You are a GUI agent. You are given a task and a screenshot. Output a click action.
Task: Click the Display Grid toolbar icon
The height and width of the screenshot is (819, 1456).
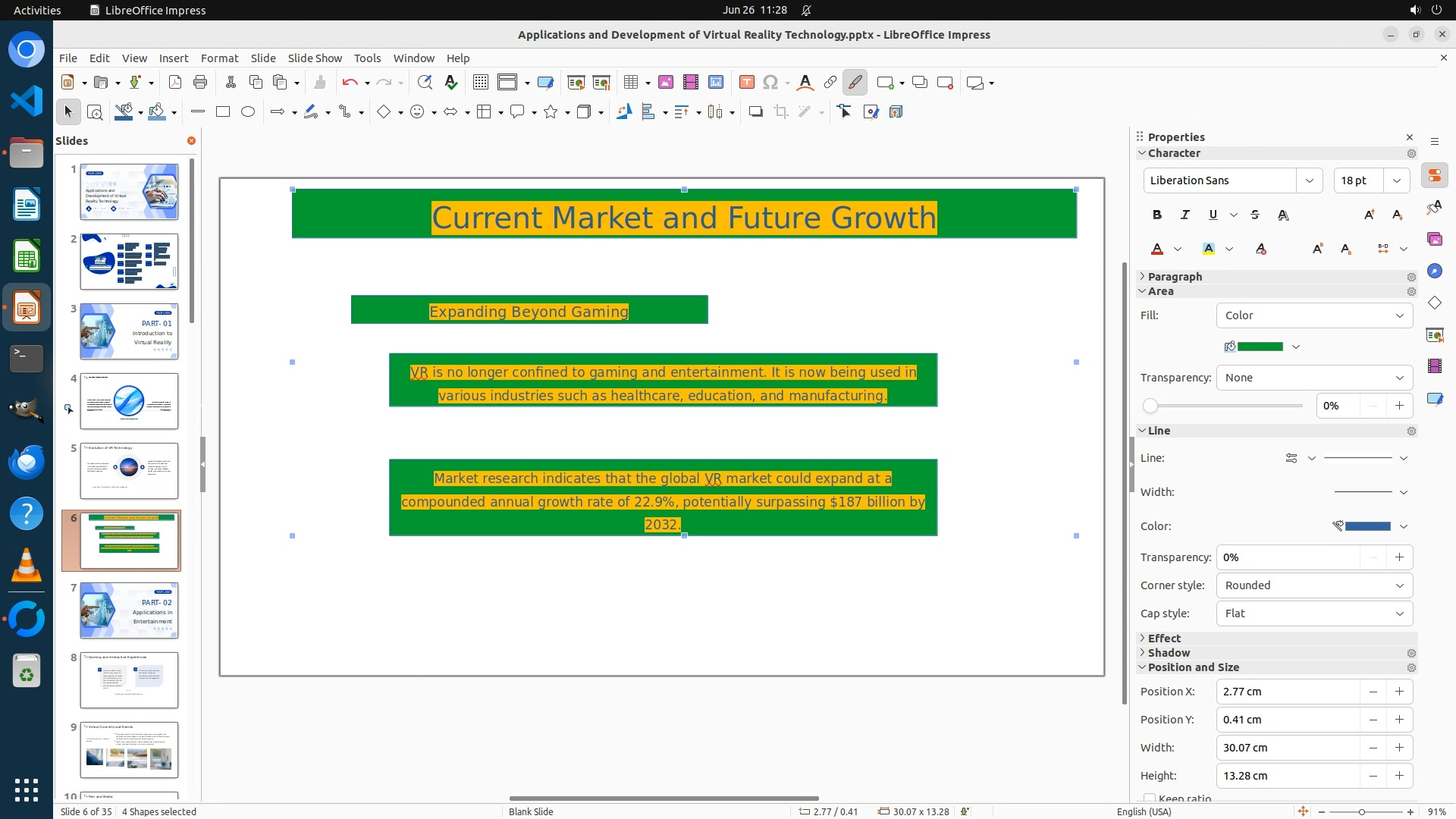click(481, 83)
